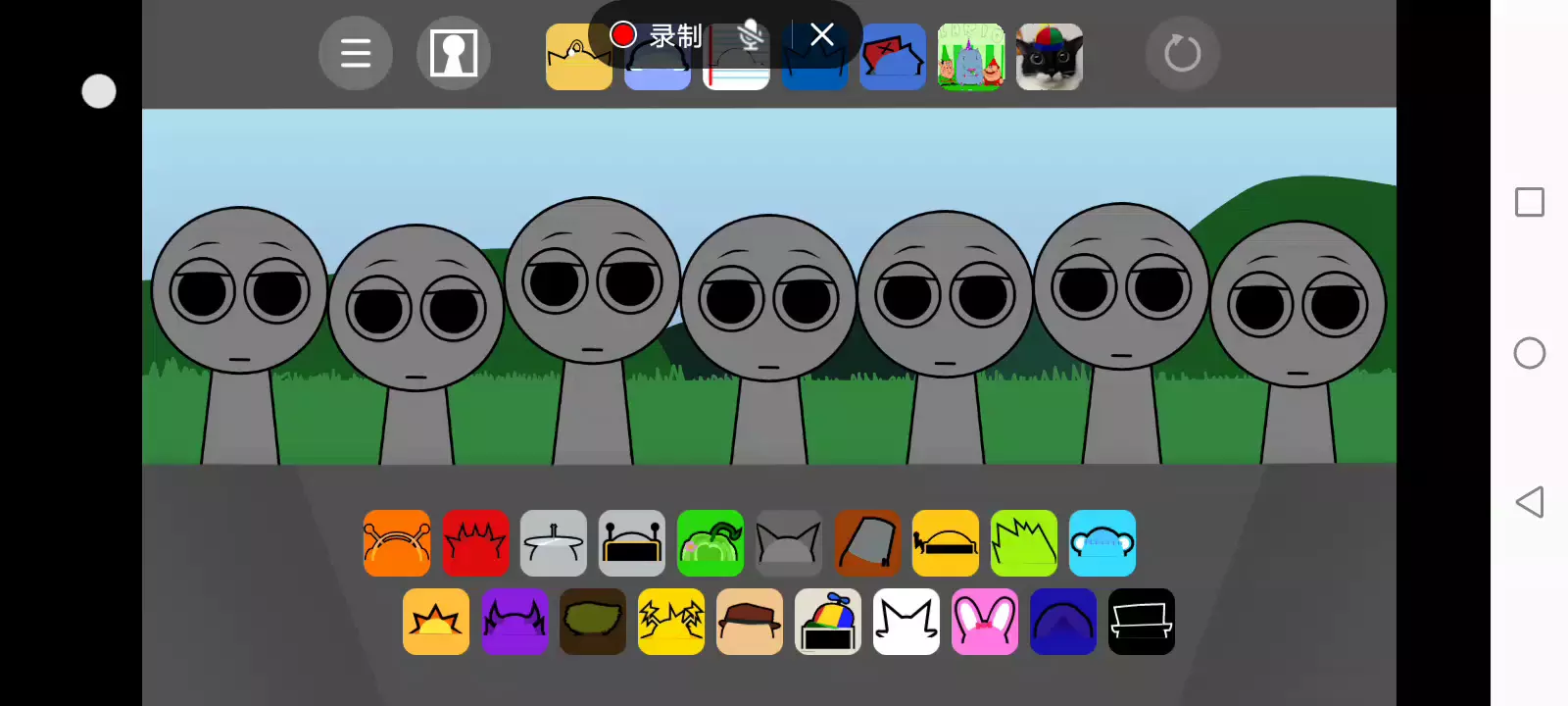Open the cat with propeller hat bonus
1568x706 pixels.
[1050, 57]
